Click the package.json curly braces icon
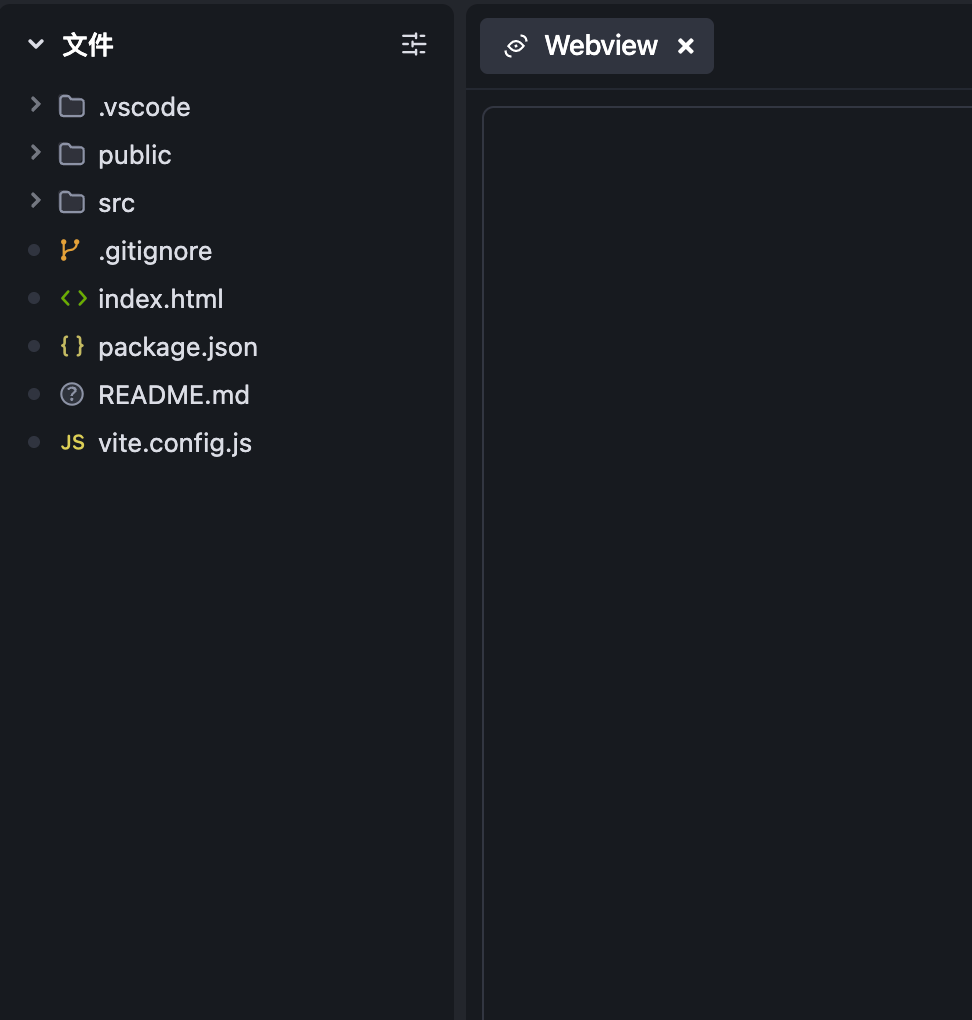 [x=72, y=347]
